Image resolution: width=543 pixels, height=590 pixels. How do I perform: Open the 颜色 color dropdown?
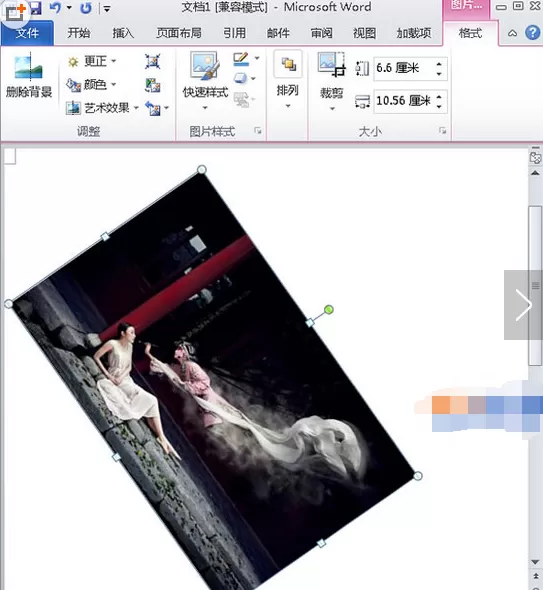[91, 85]
